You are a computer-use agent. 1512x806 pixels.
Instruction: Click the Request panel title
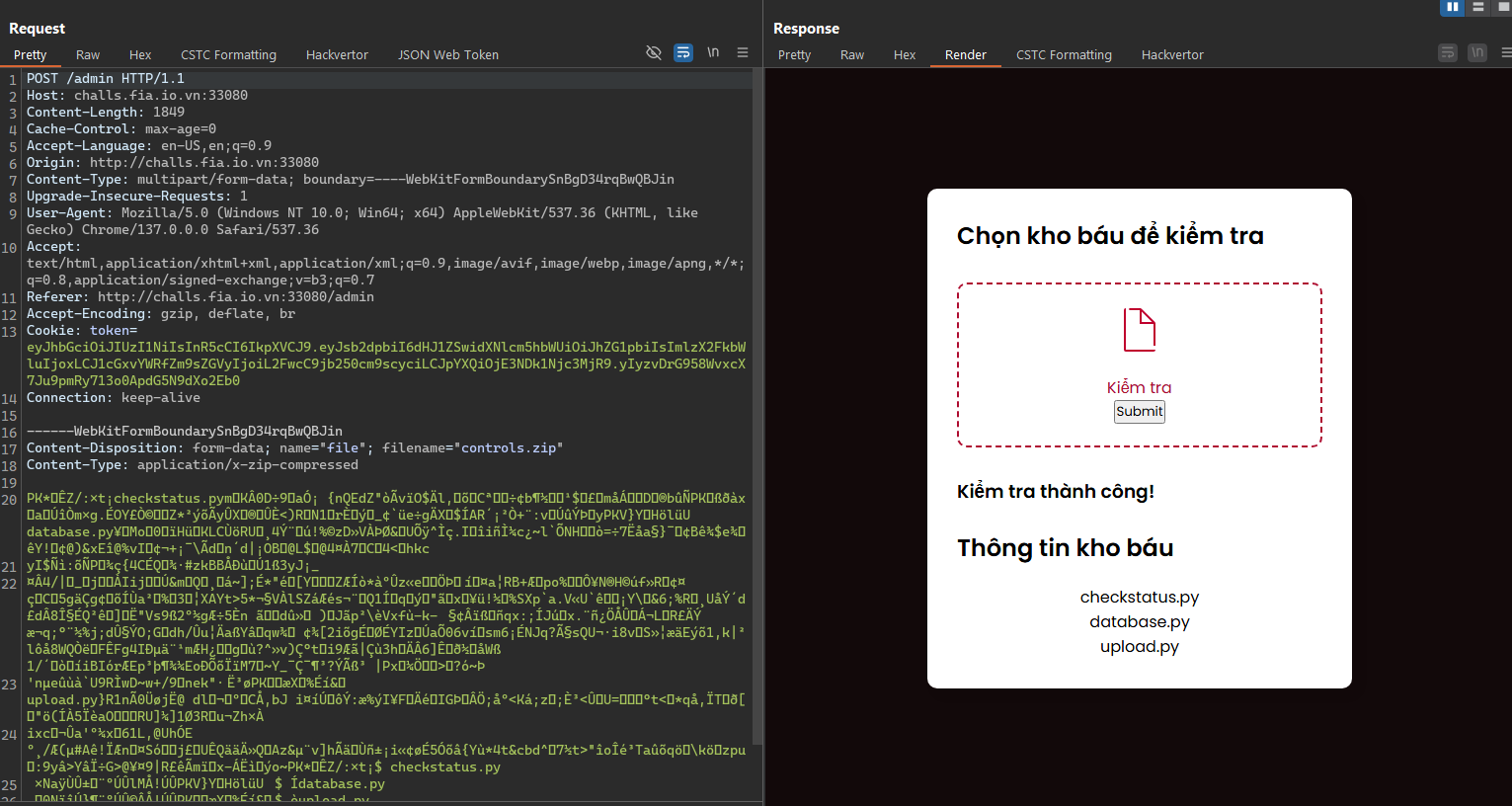pyautogui.click(x=37, y=29)
